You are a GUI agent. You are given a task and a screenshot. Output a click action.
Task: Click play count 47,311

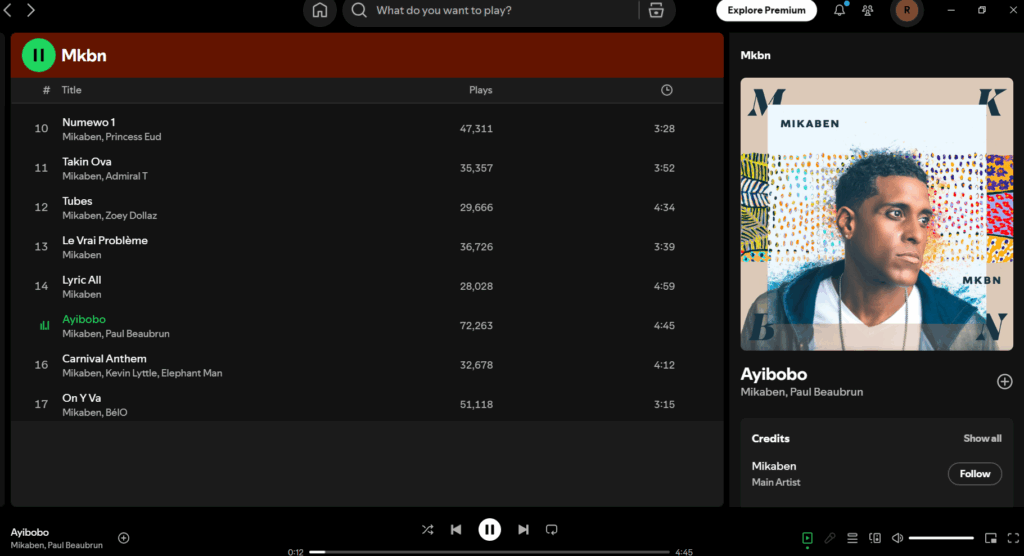coord(476,129)
